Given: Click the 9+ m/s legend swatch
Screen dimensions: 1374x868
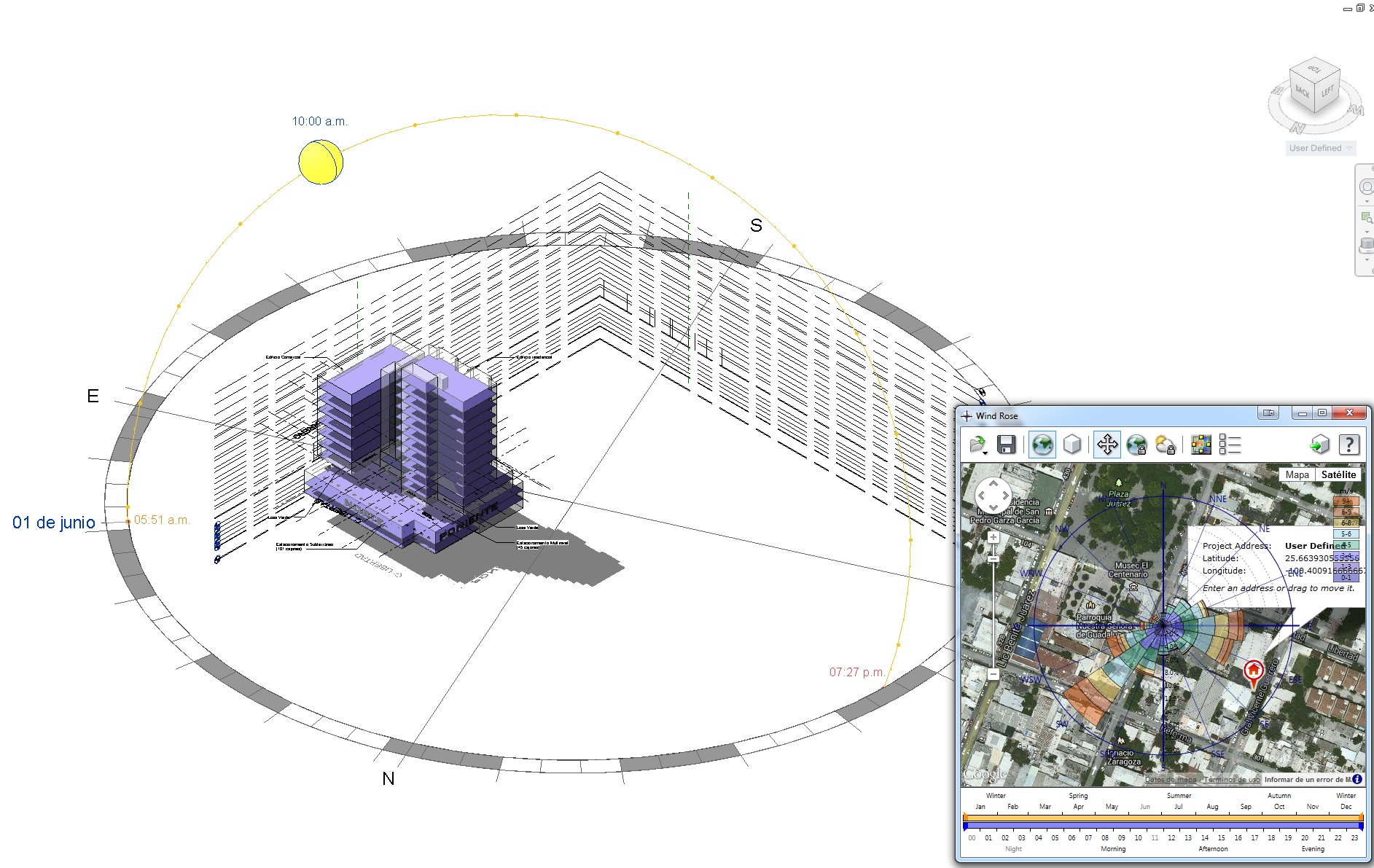Looking at the screenshot, I should [1346, 501].
